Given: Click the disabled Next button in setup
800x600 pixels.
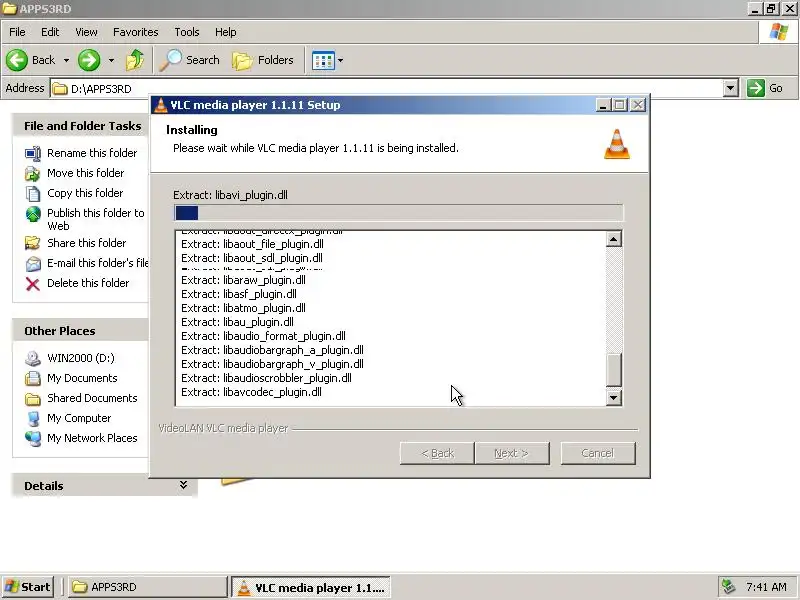Looking at the screenshot, I should click(x=512, y=453).
